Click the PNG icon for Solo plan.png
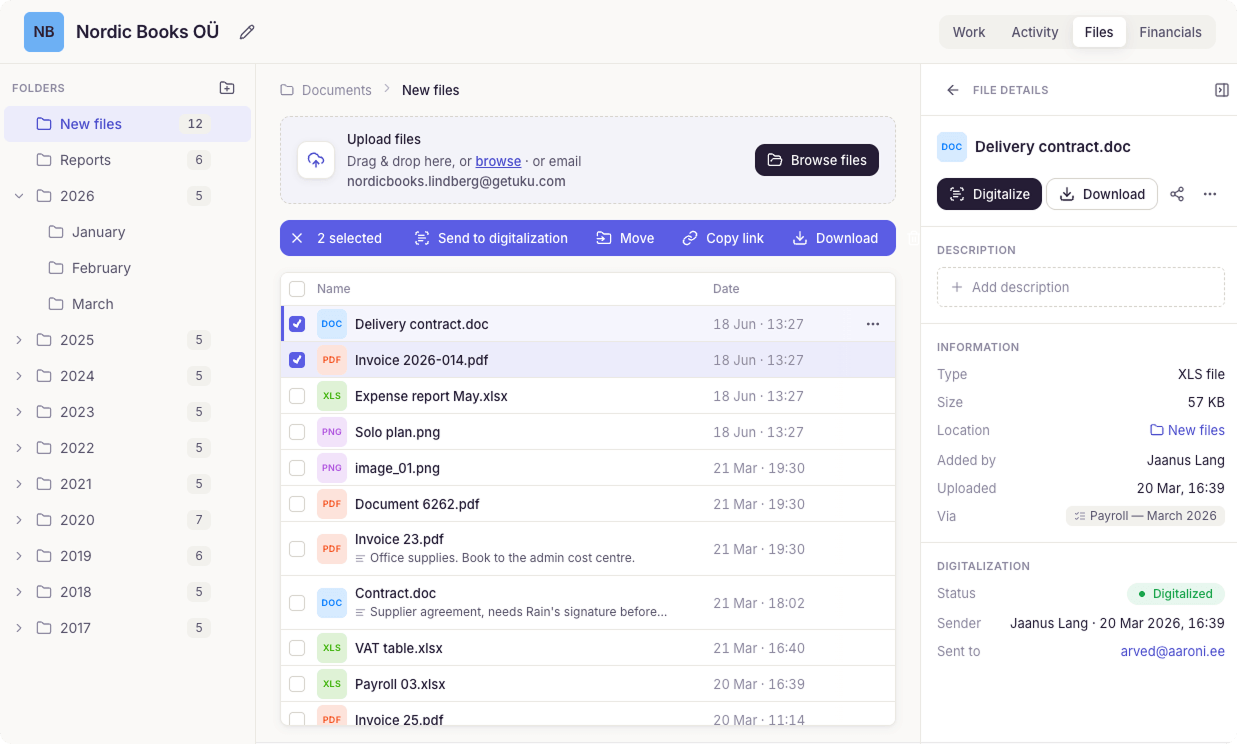The image size is (1237, 744). coord(332,432)
